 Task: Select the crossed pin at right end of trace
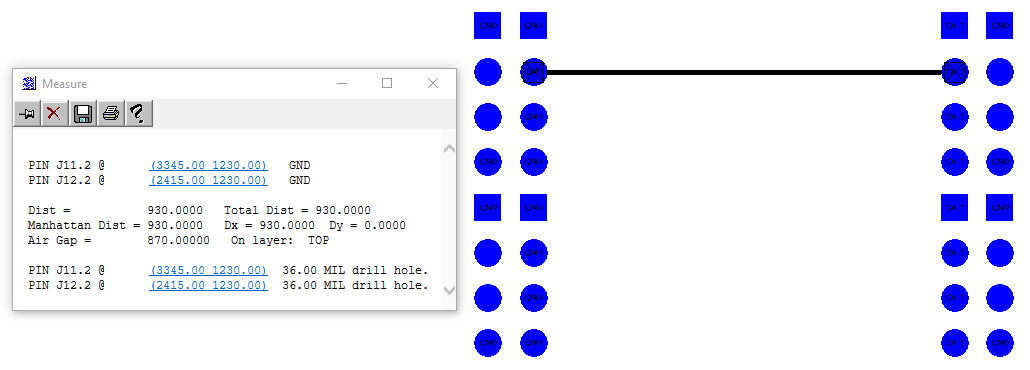point(954,72)
